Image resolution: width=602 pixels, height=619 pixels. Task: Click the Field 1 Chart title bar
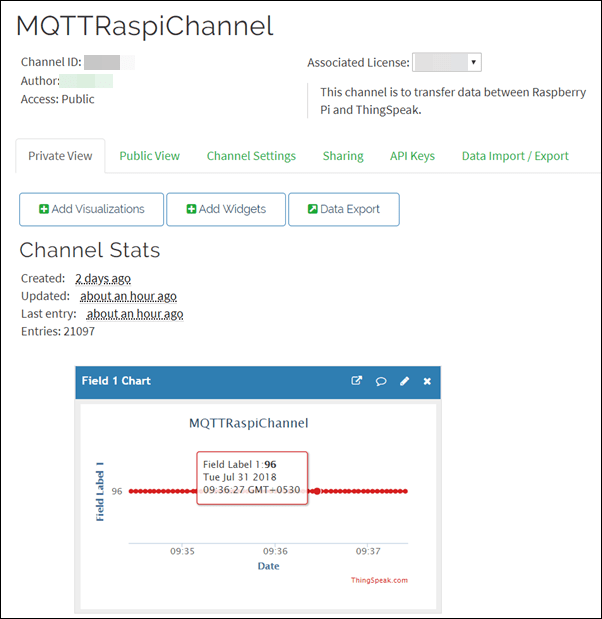pyautogui.click(x=200, y=381)
